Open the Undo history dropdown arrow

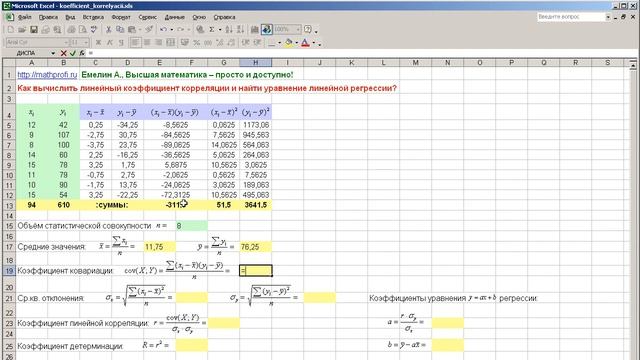point(171,30)
